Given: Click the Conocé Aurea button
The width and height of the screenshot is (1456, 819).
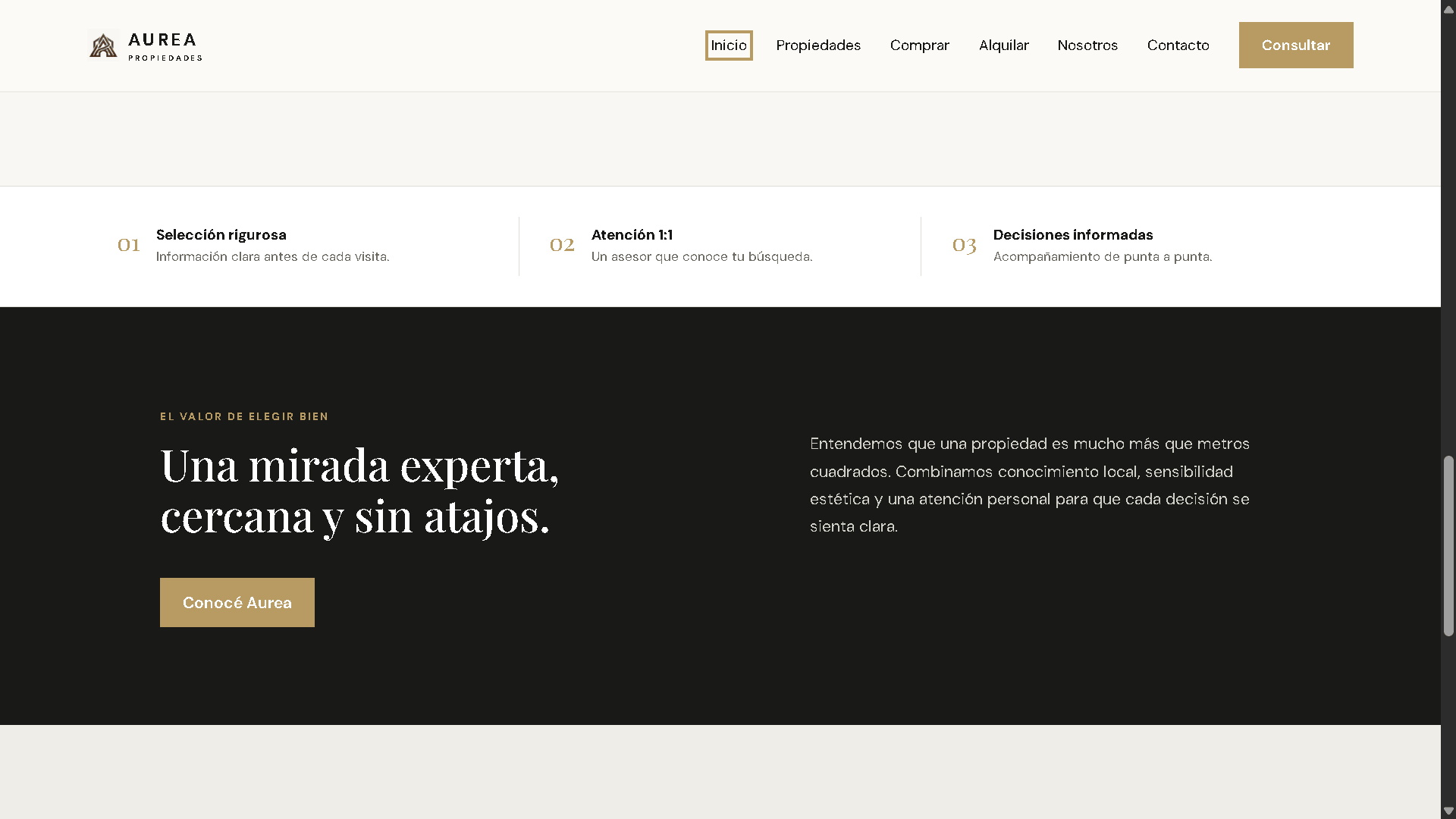Looking at the screenshot, I should coord(237,603).
